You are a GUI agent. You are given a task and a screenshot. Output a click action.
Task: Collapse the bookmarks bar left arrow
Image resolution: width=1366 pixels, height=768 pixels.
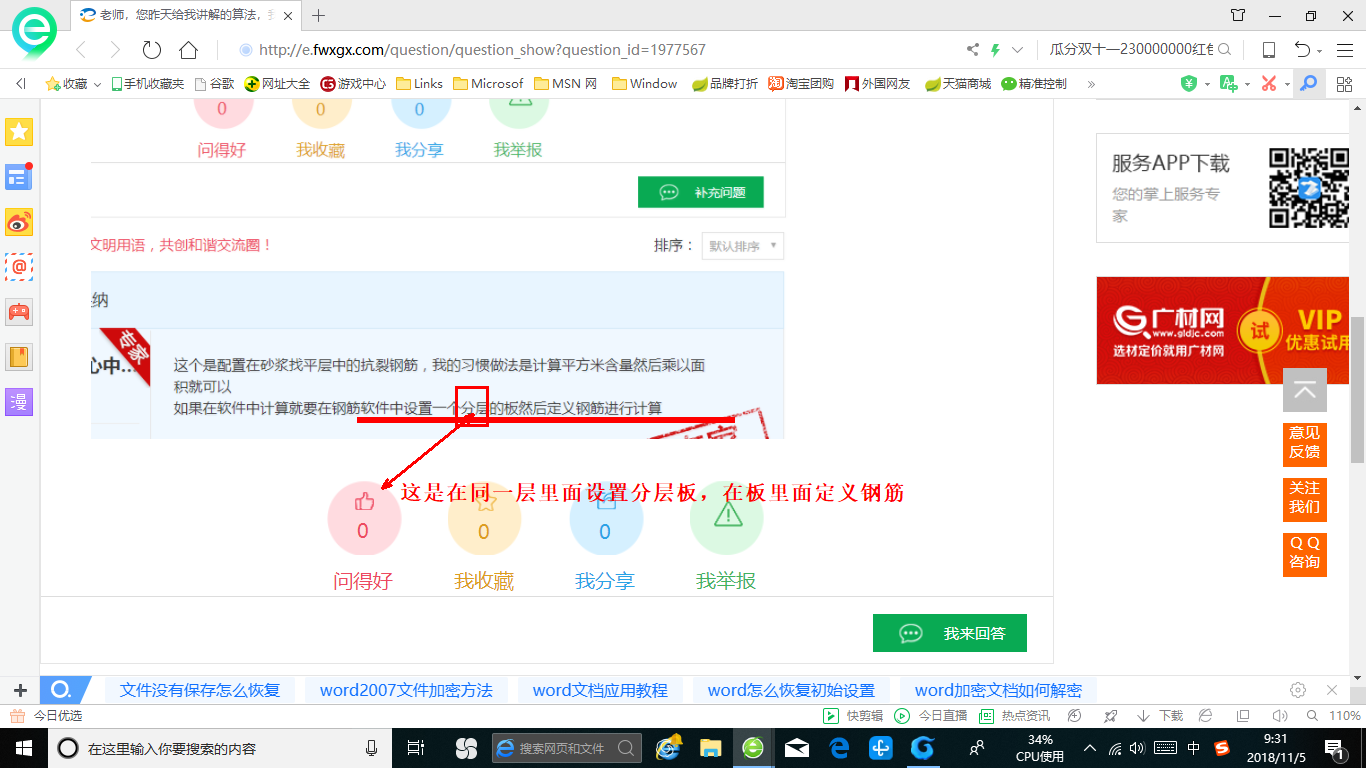pyautogui.click(x=21, y=84)
